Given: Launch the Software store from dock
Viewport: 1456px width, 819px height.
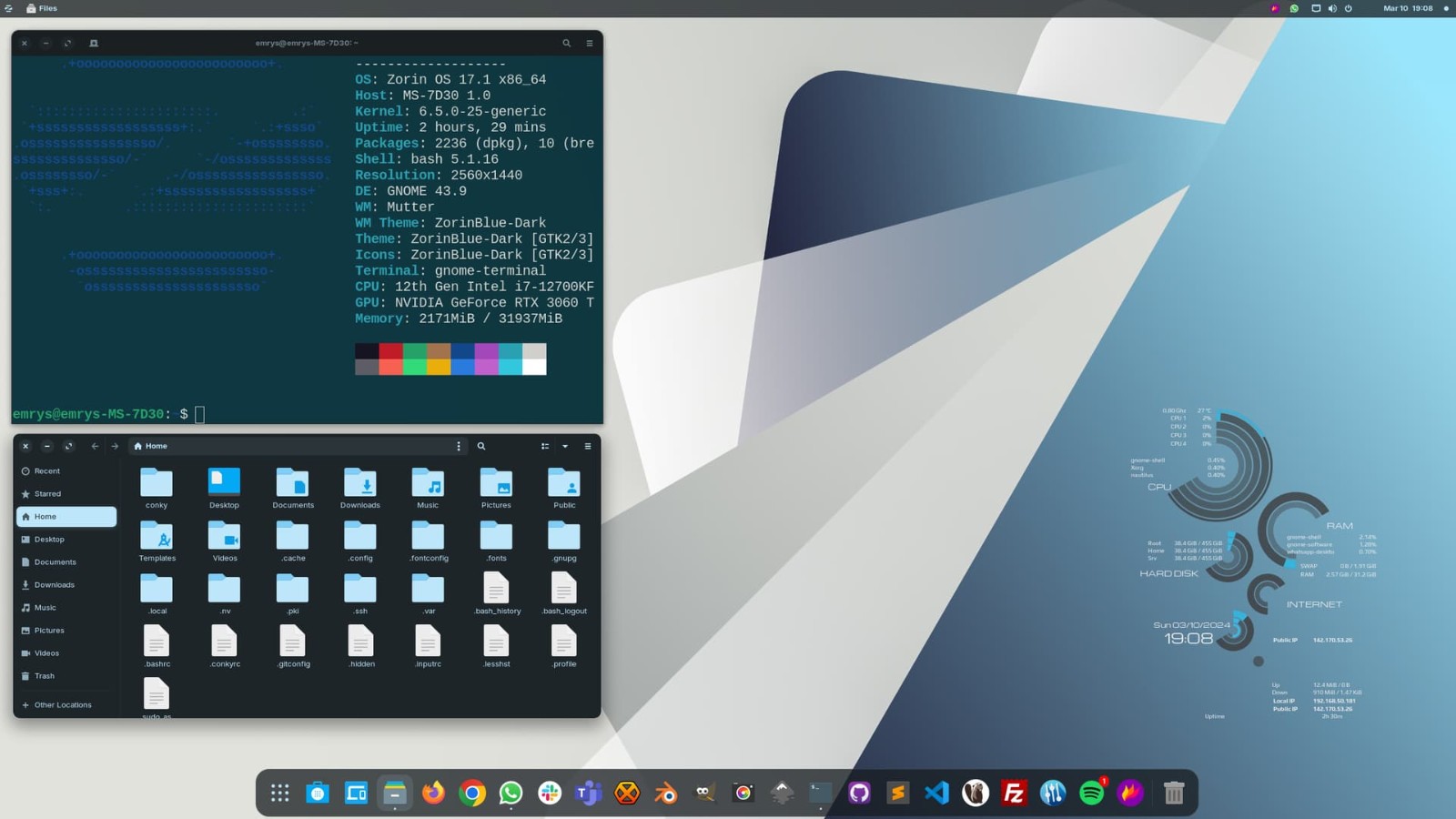Looking at the screenshot, I should click(318, 794).
